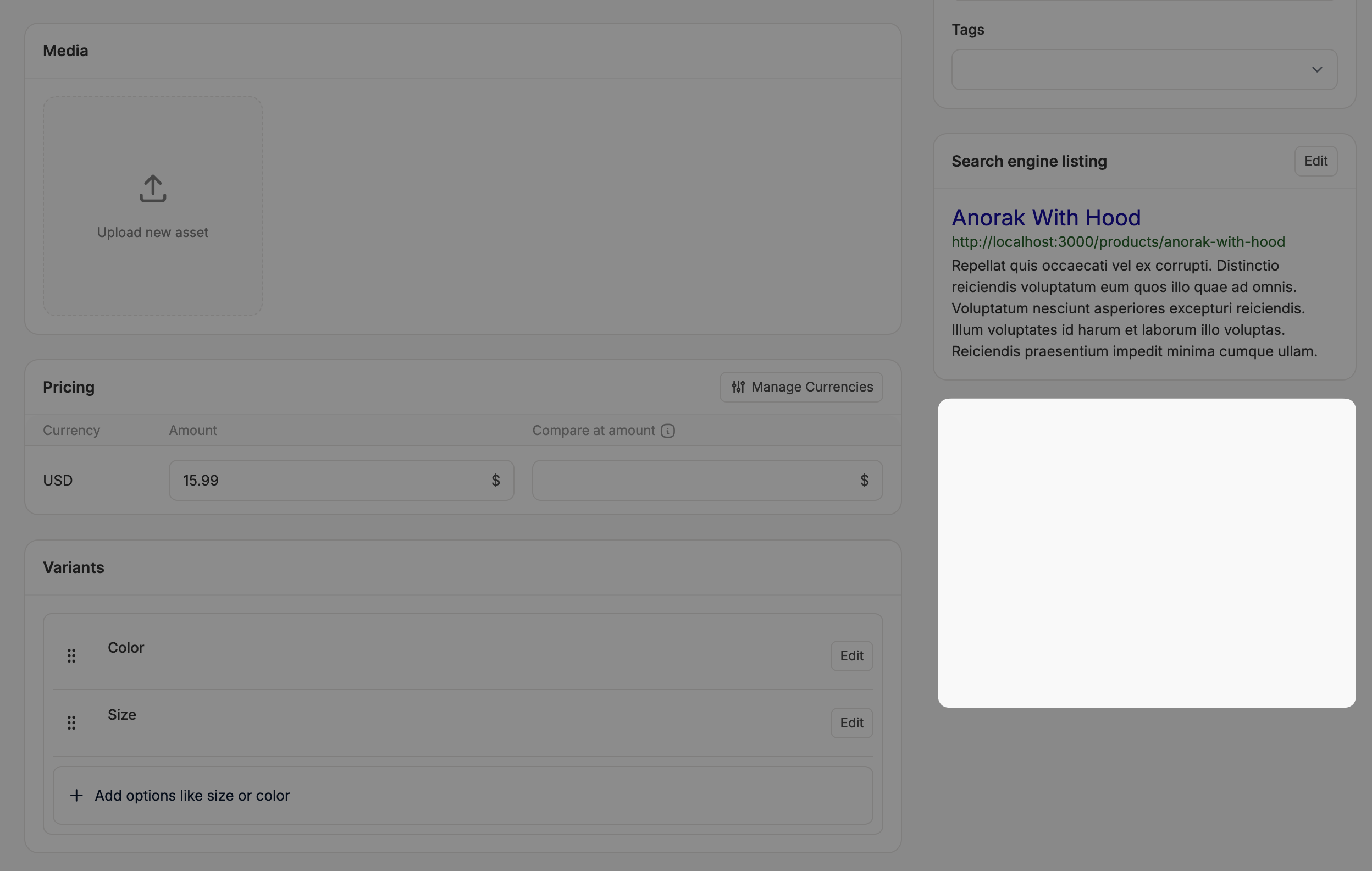1372x871 pixels.
Task: Grab the Size option drag handle
Action: point(71,723)
